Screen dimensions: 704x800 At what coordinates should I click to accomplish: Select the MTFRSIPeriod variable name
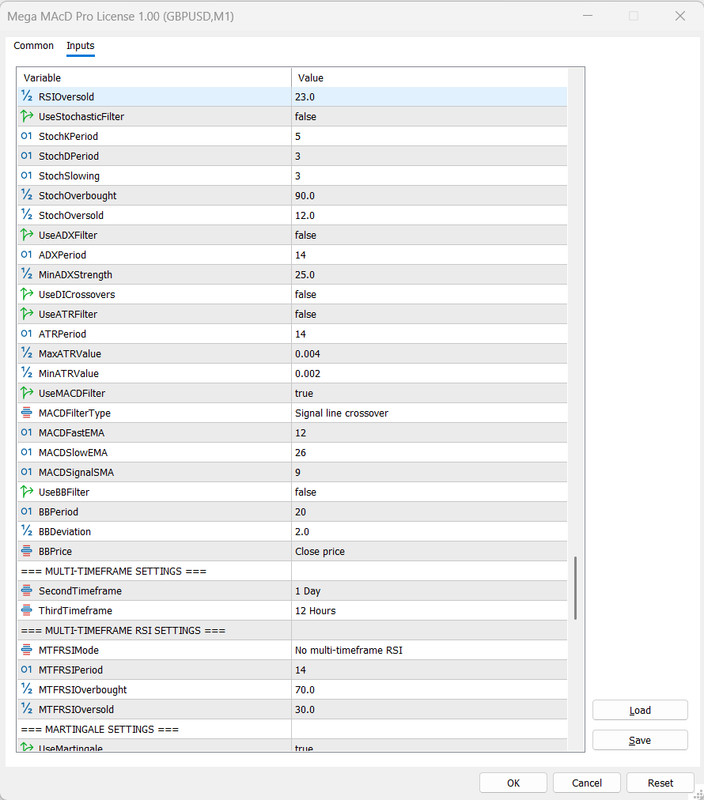point(70,670)
